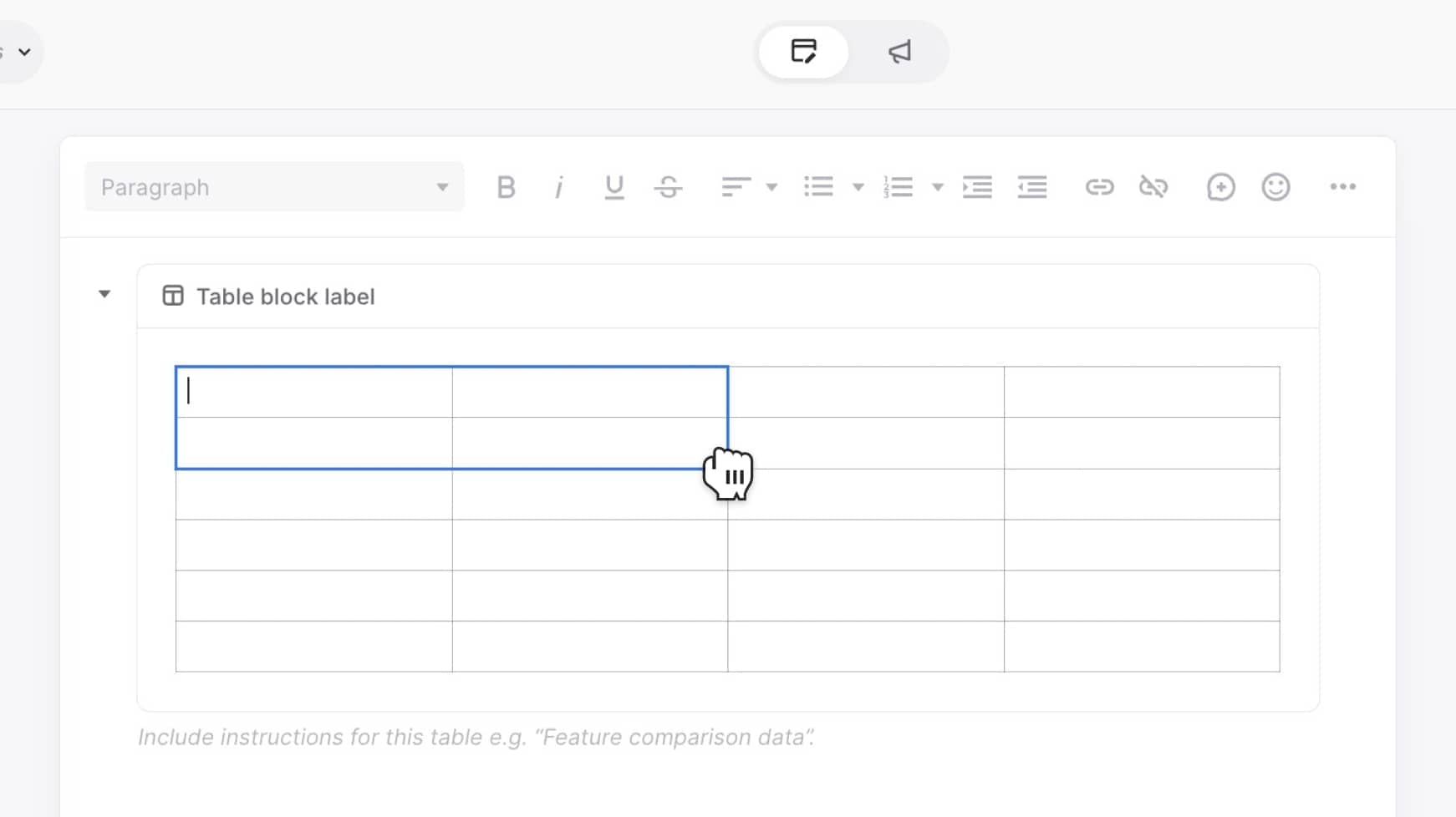1456x817 pixels.
Task: Insert a bulleted list
Action: (x=819, y=187)
